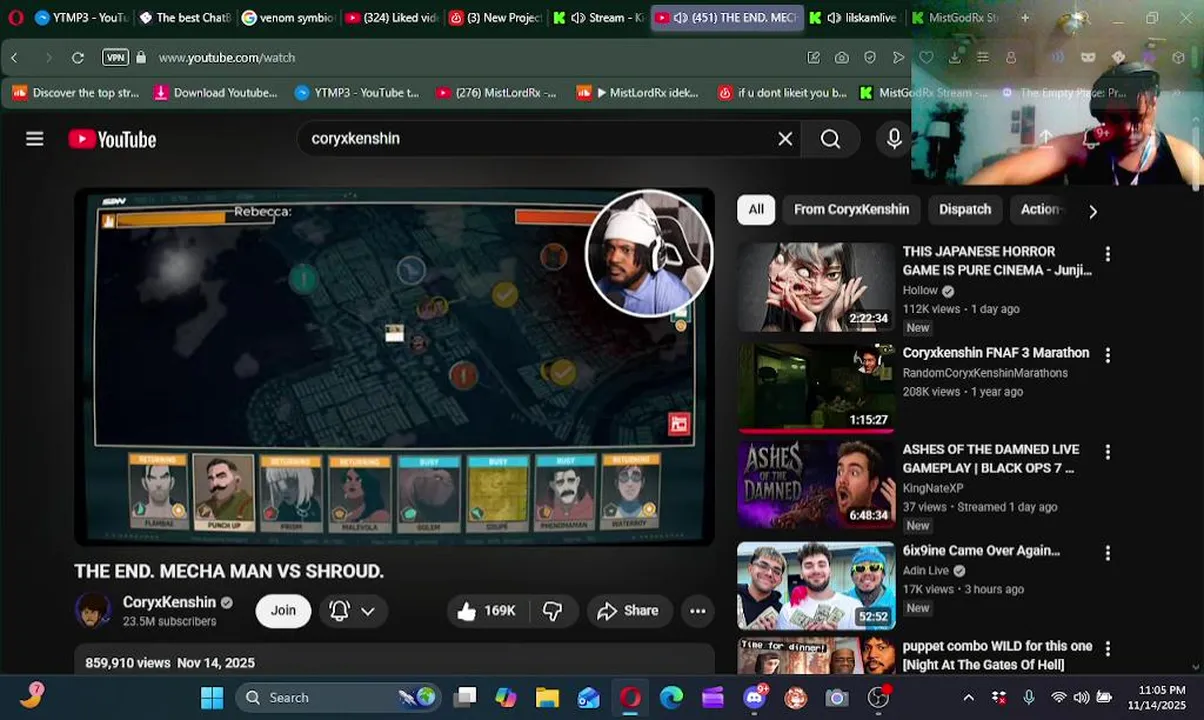Share the MECHA MAN VS SHROUD video
1204x720 pixels.
(x=628, y=610)
